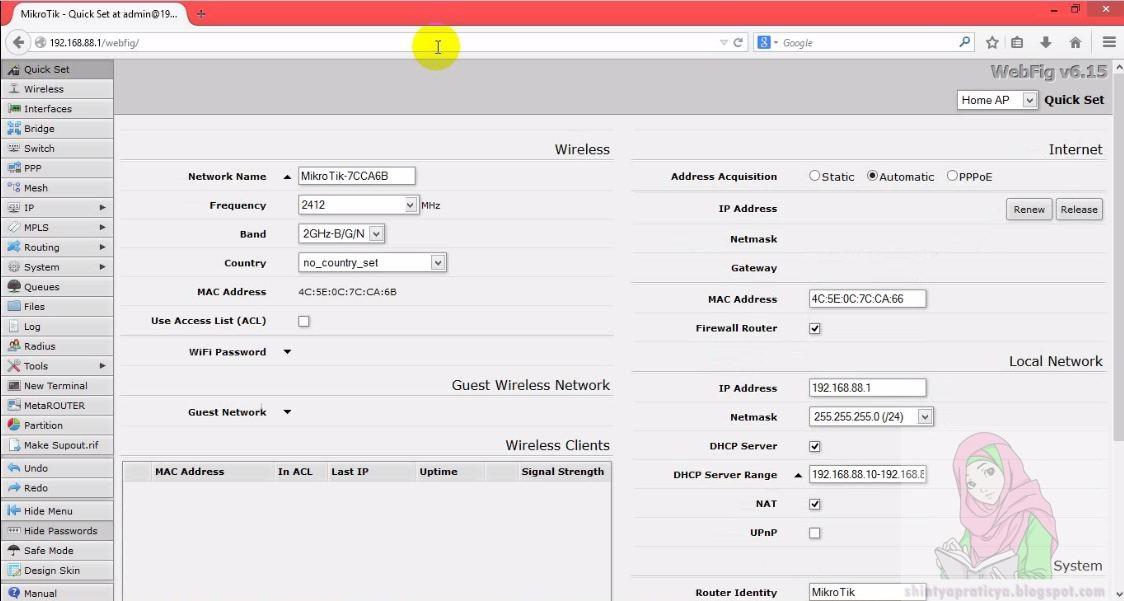Expand the System submenu
1124x601 pixels.
click(57, 267)
